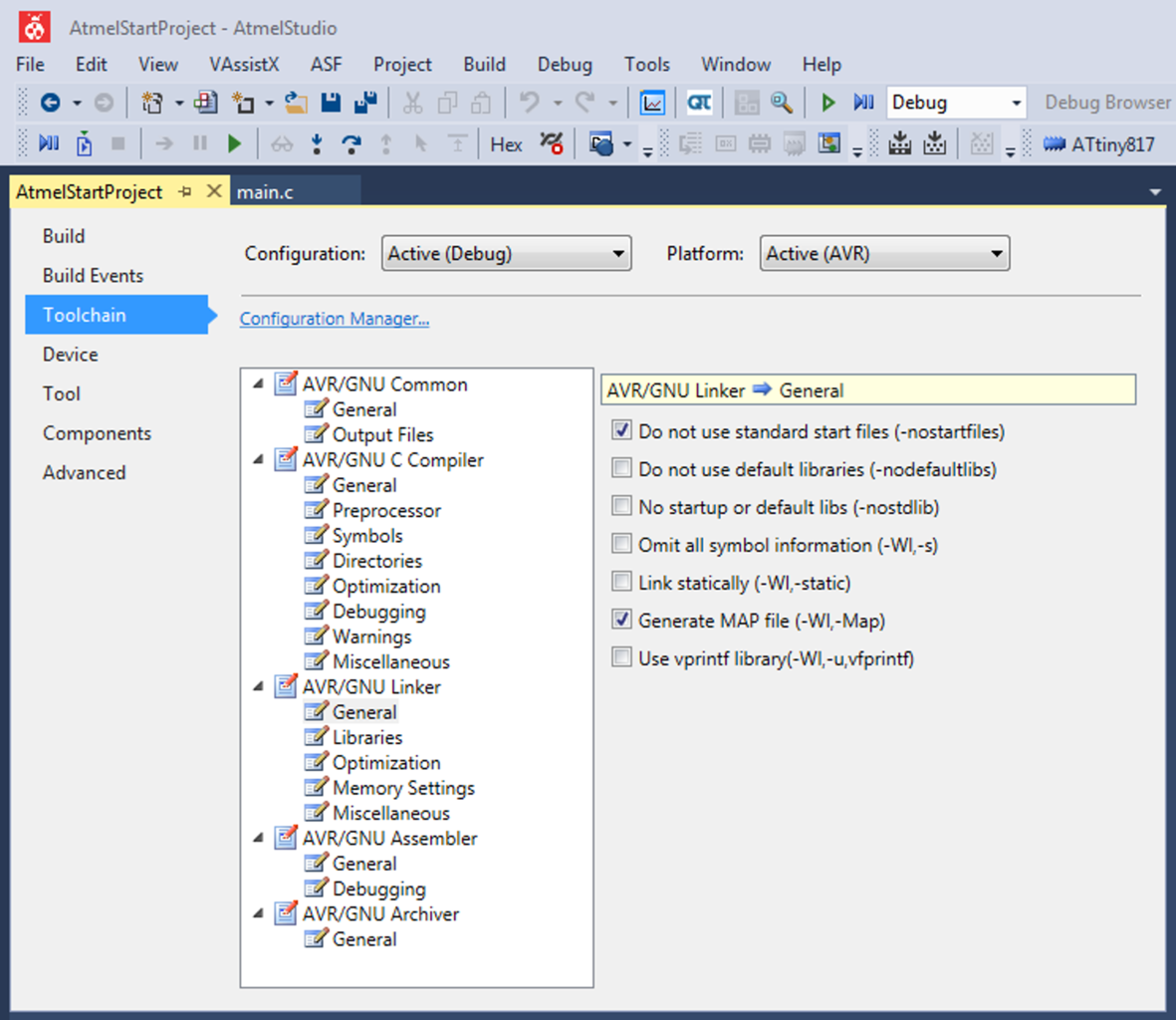
Task: Click the Step Into arrow icon
Action: point(317,143)
